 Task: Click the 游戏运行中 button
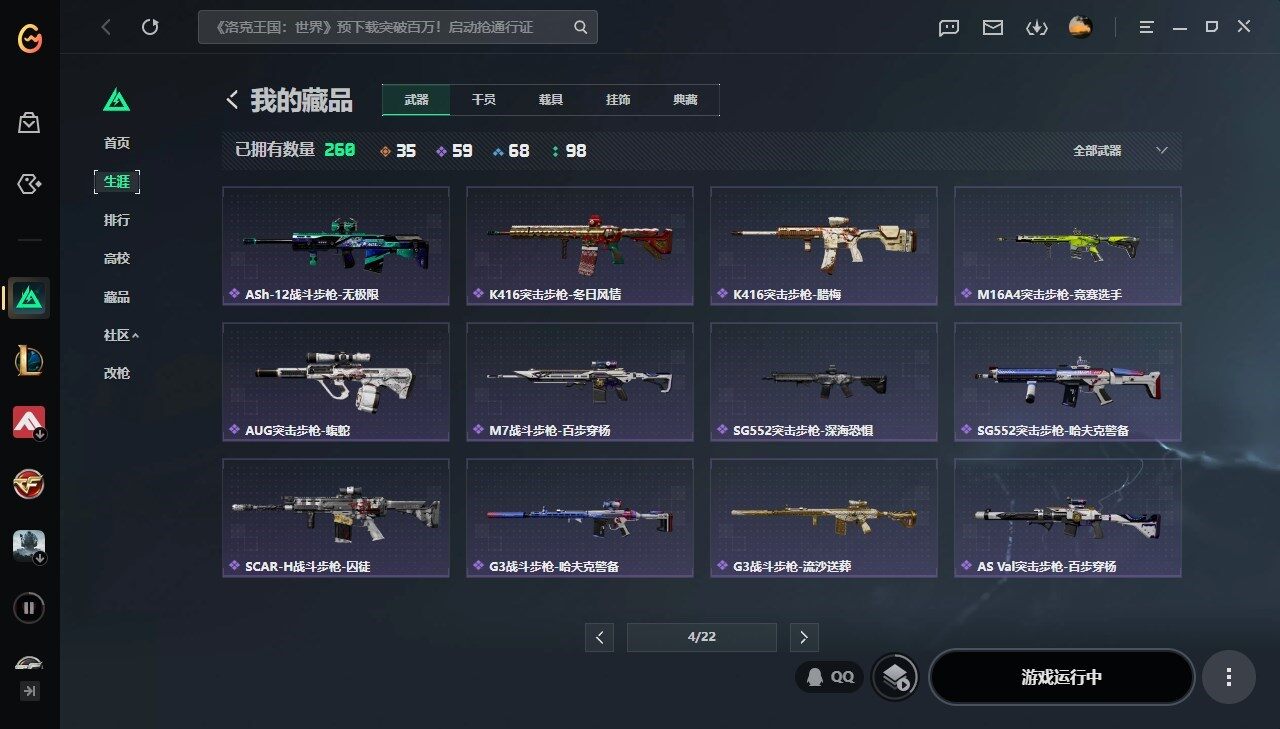pyautogui.click(x=1062, y=677)
